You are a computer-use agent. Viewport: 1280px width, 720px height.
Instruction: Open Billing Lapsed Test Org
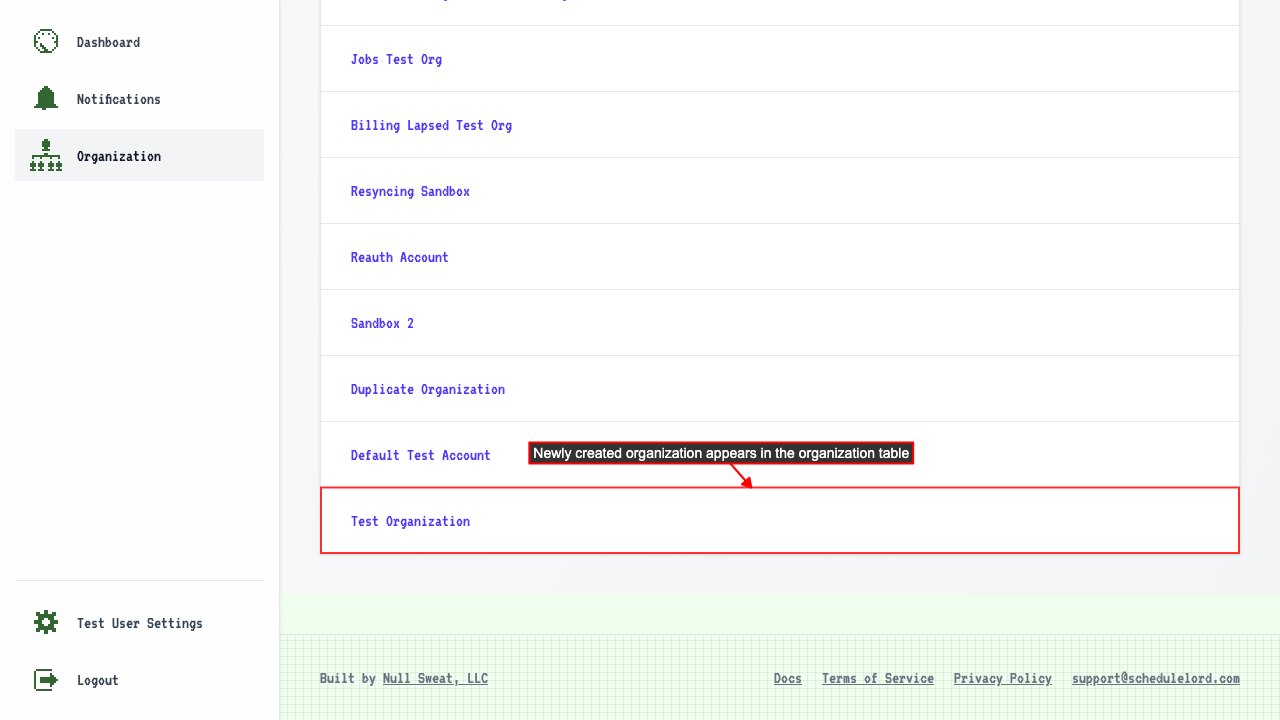point(431,125)
